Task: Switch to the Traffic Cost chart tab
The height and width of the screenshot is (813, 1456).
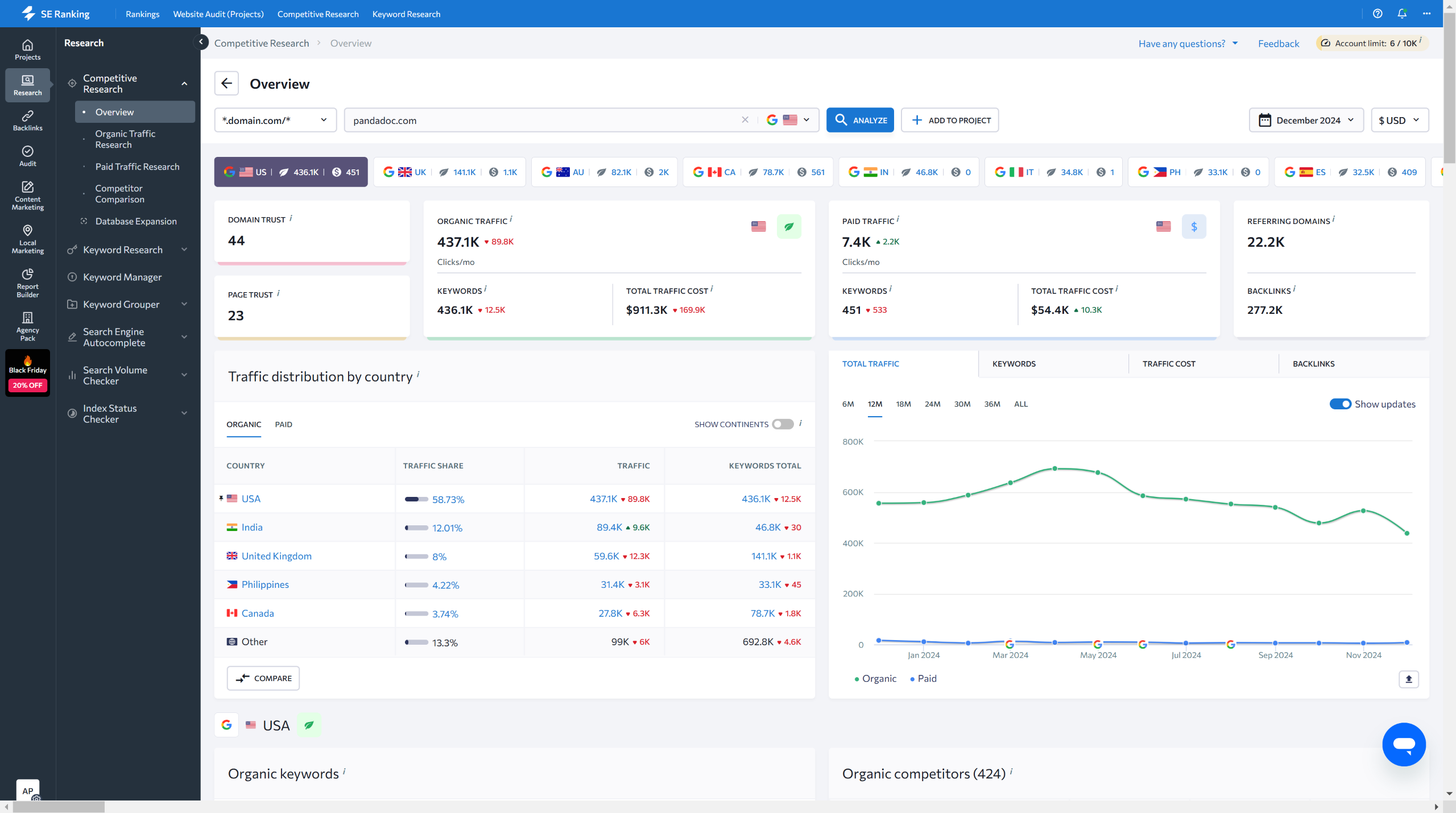Action: [1168, 364]
